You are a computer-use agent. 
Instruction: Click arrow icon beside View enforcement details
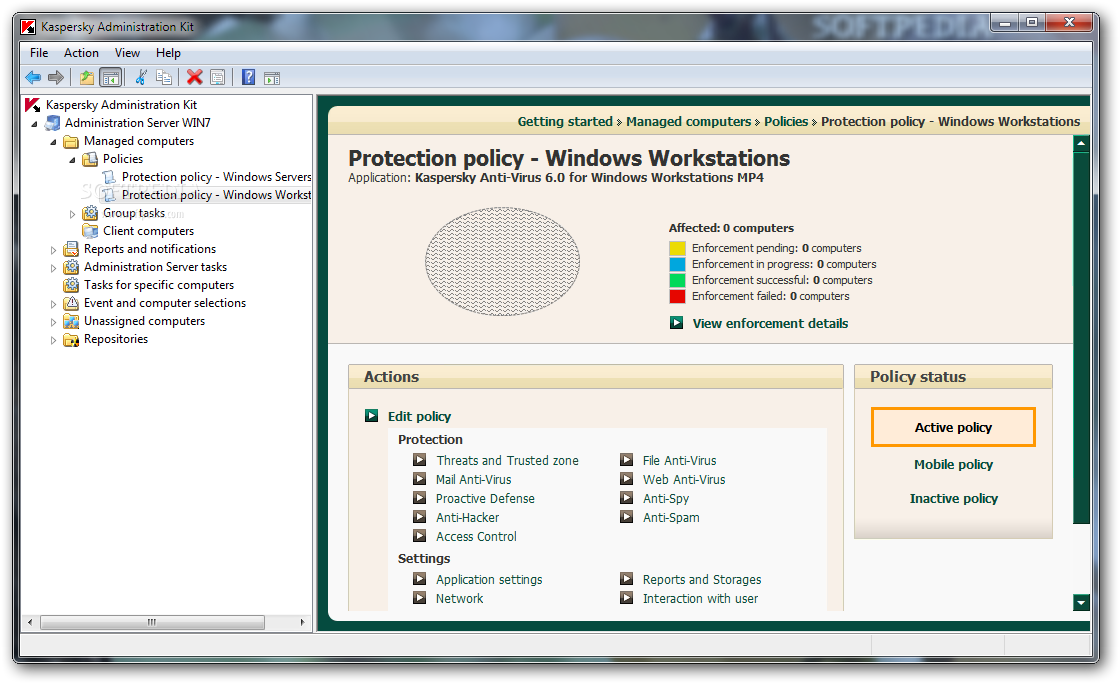point(676,323)
